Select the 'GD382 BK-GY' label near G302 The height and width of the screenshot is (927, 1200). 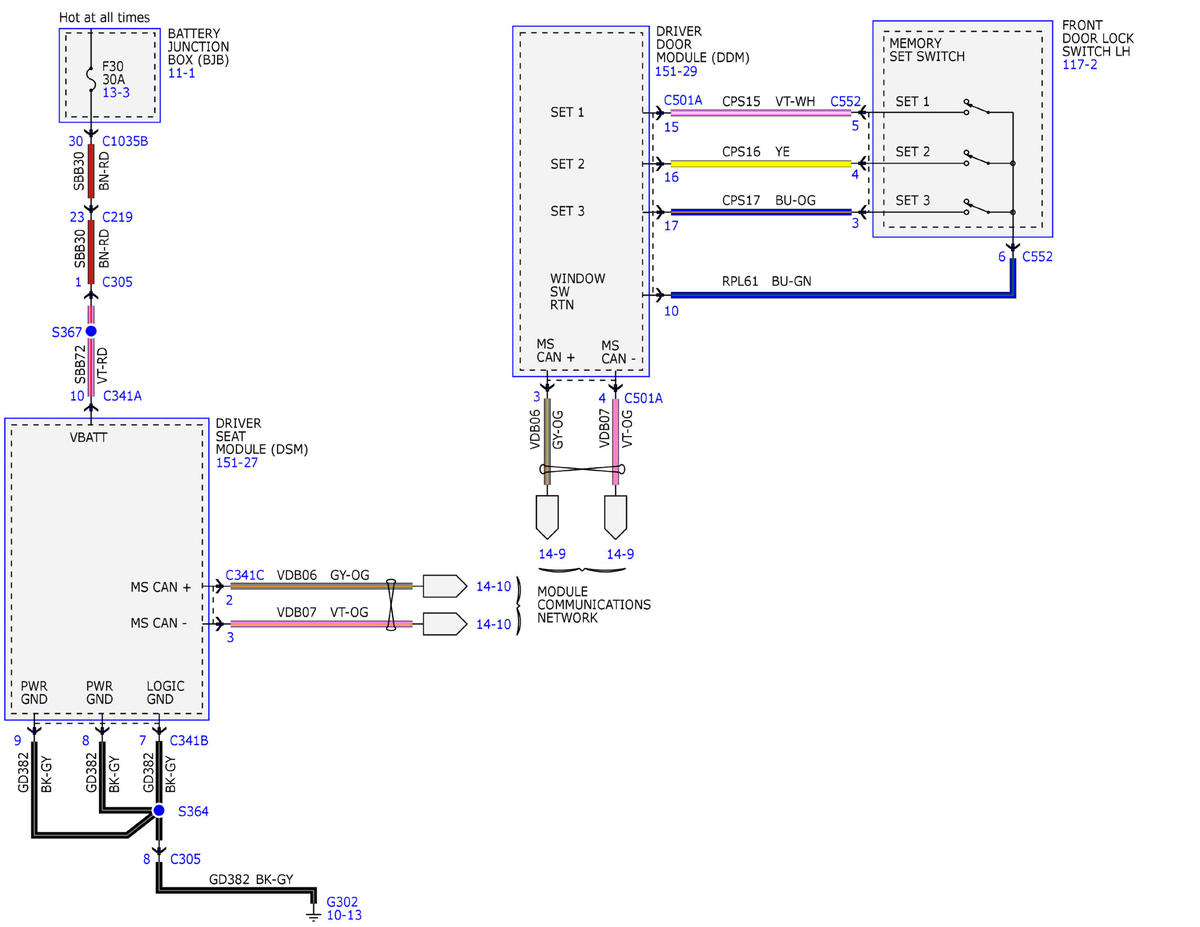tap(251, 881)
